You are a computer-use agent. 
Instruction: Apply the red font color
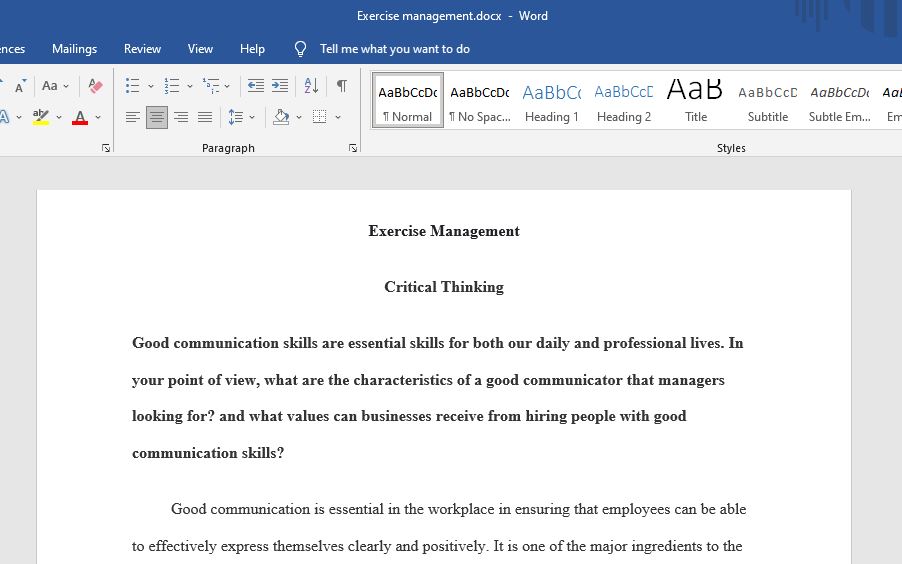[80, 117]
